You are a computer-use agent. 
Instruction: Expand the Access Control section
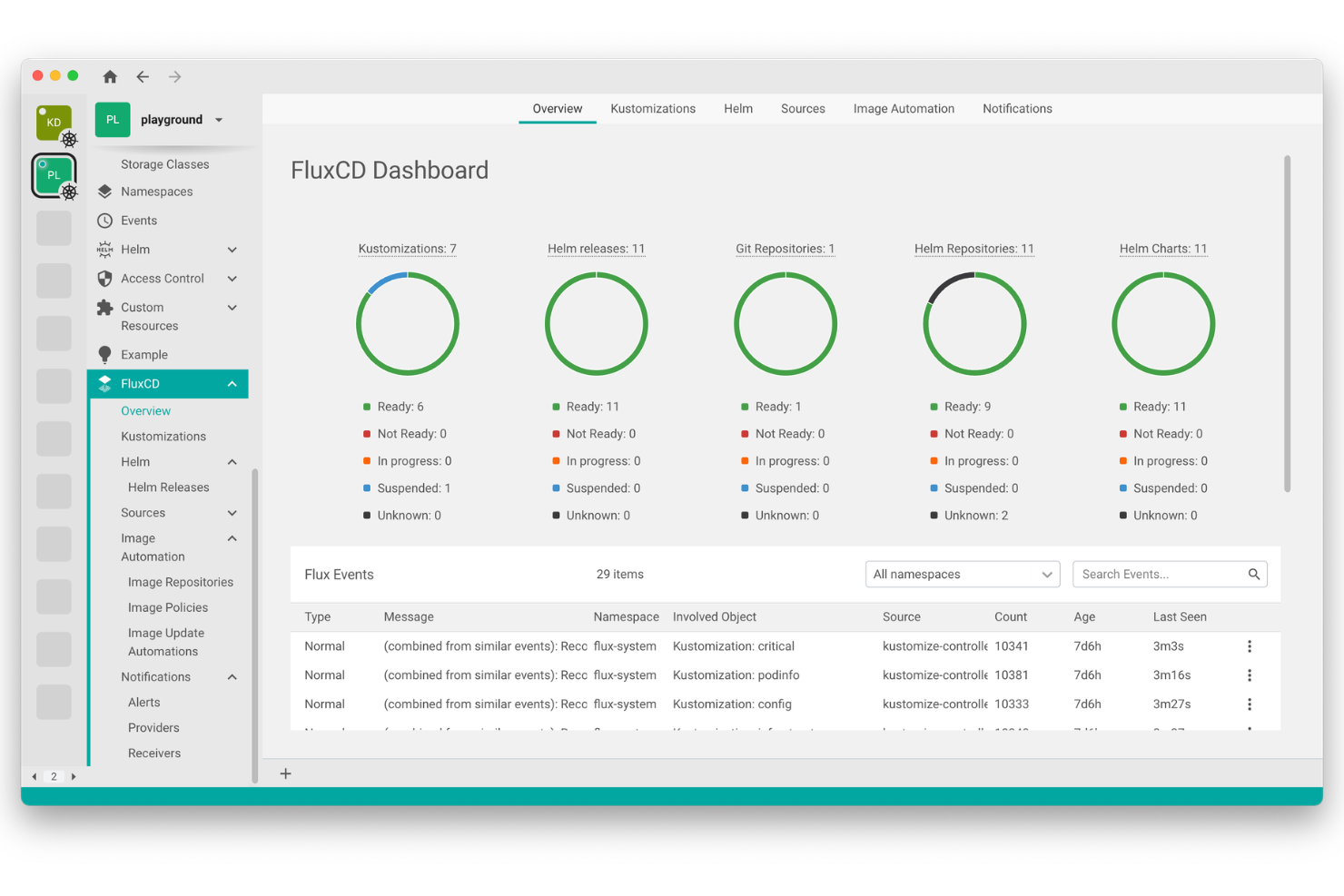232,279
